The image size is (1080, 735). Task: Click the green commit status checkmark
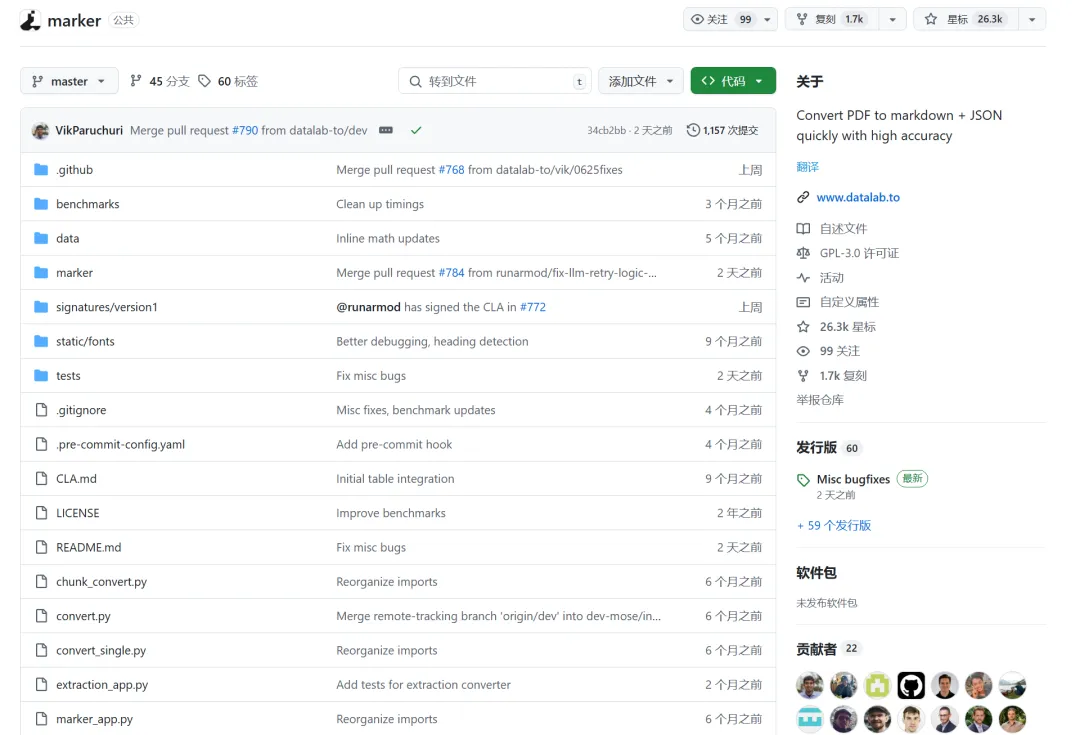(x=416, y=130)
